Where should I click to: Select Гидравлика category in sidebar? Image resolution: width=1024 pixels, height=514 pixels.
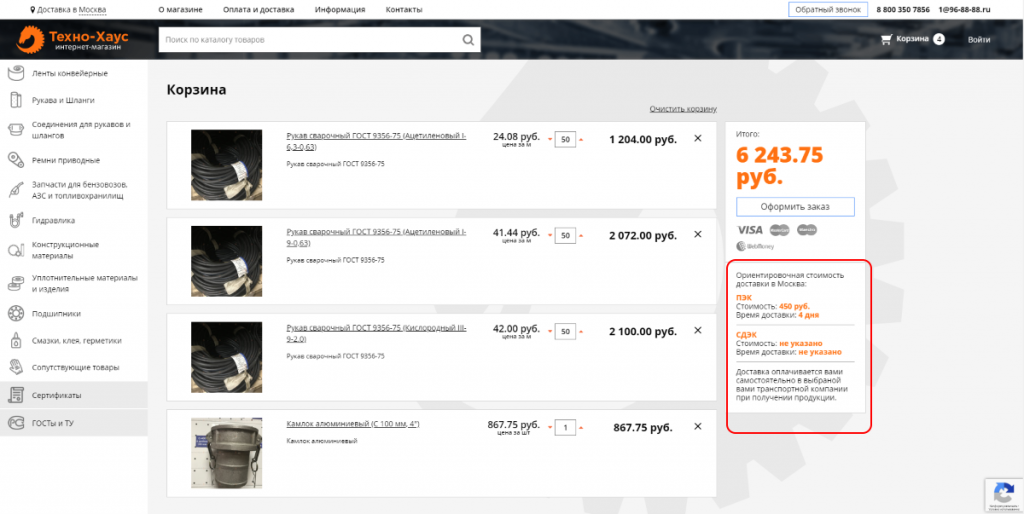[54, 220]
